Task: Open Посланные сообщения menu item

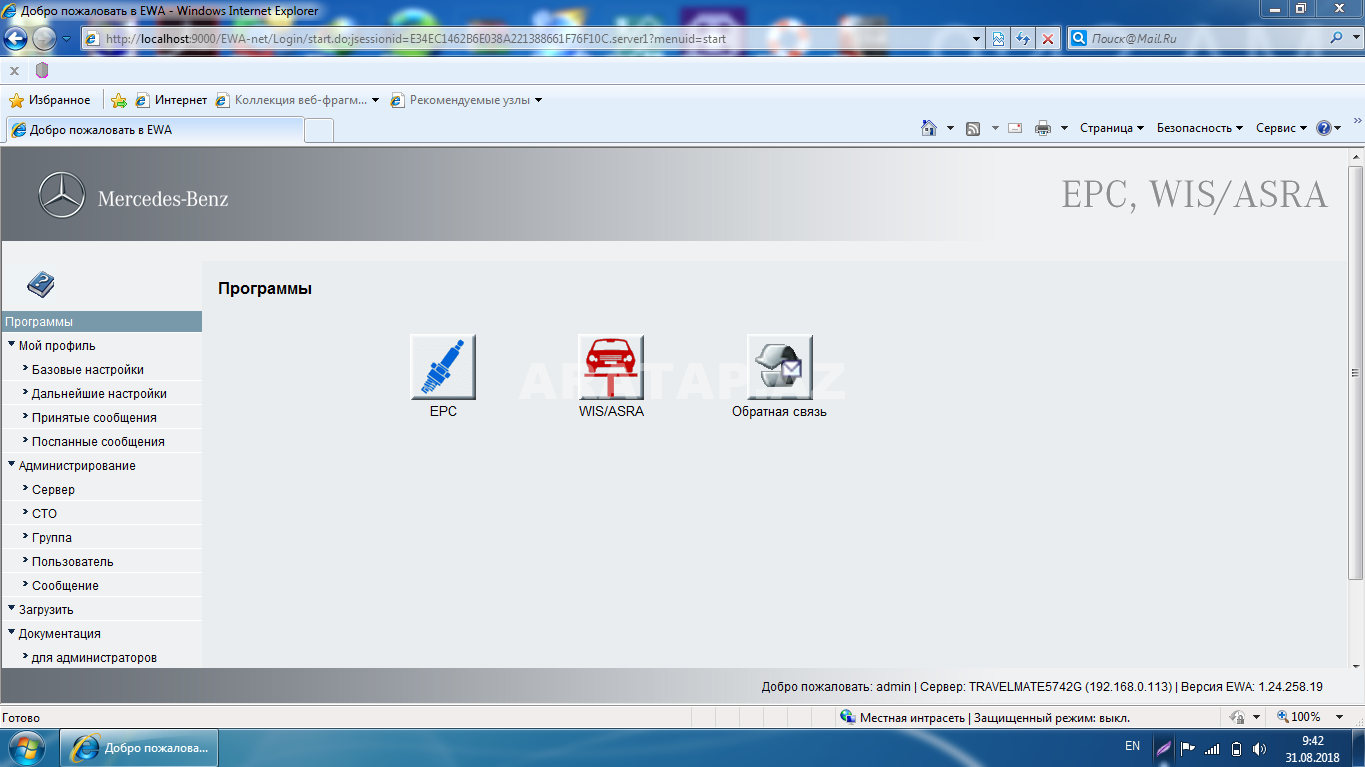Action: coord(98,442)
